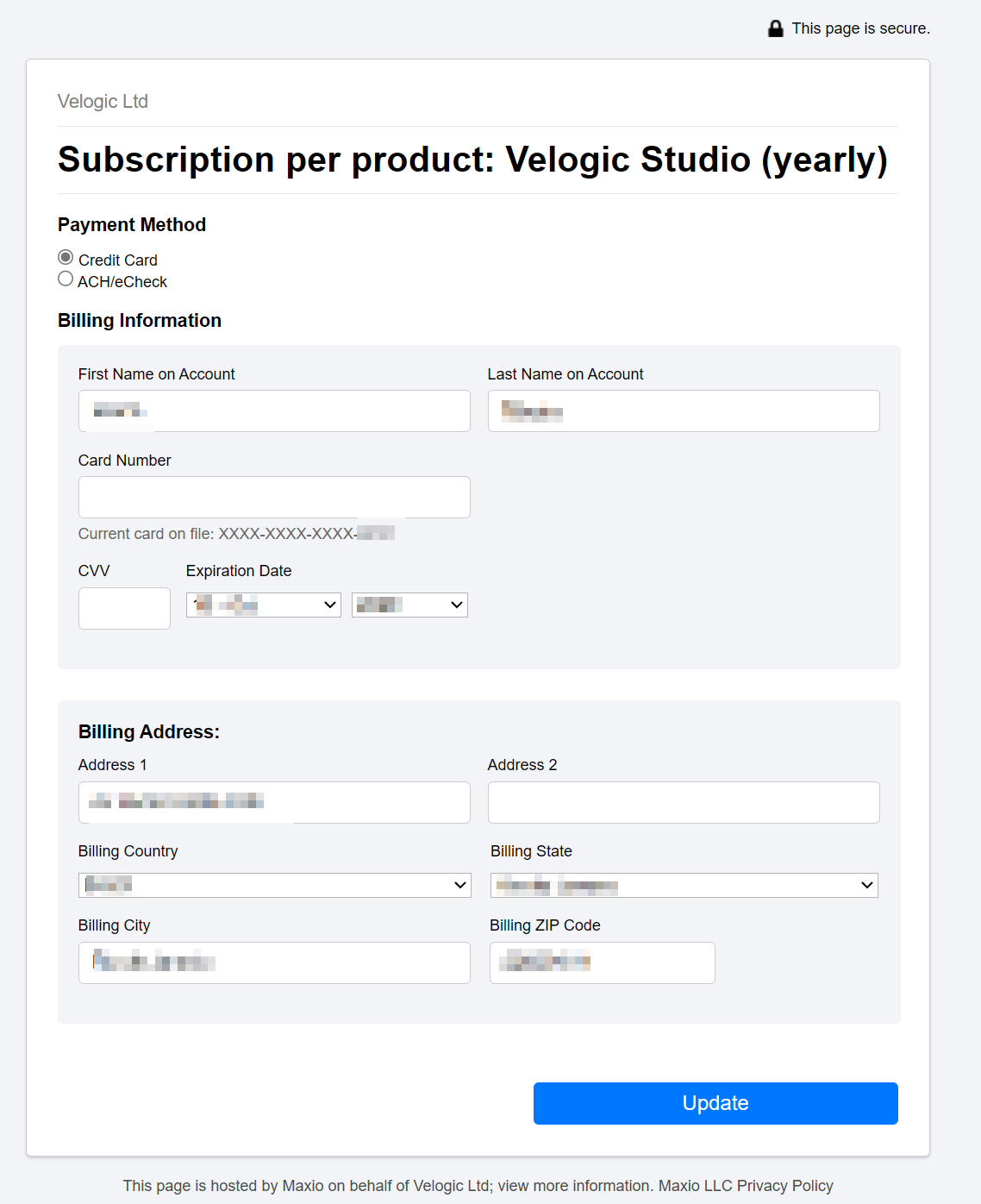Viewport: 981px width, 1204px height.
Task: Click the First Name on Account field
Action: 274,411
